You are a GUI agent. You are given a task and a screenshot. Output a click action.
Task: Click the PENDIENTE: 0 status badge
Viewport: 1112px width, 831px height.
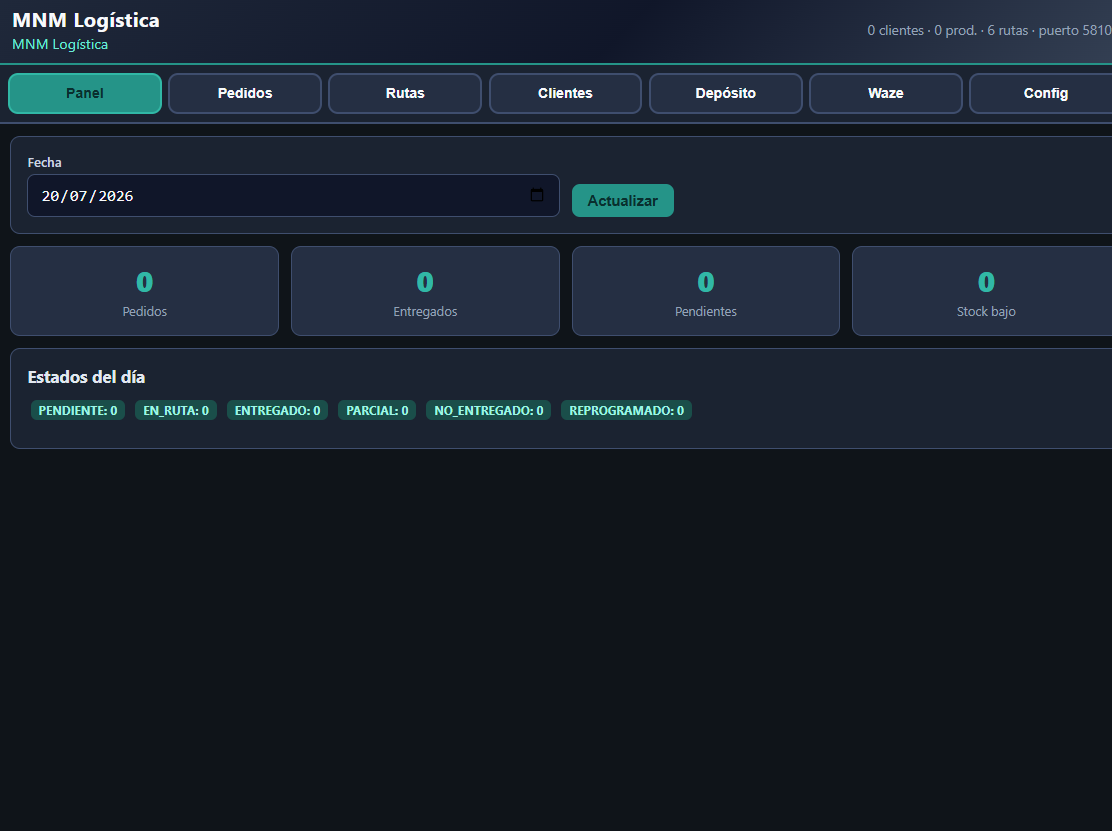pos(78,411)
